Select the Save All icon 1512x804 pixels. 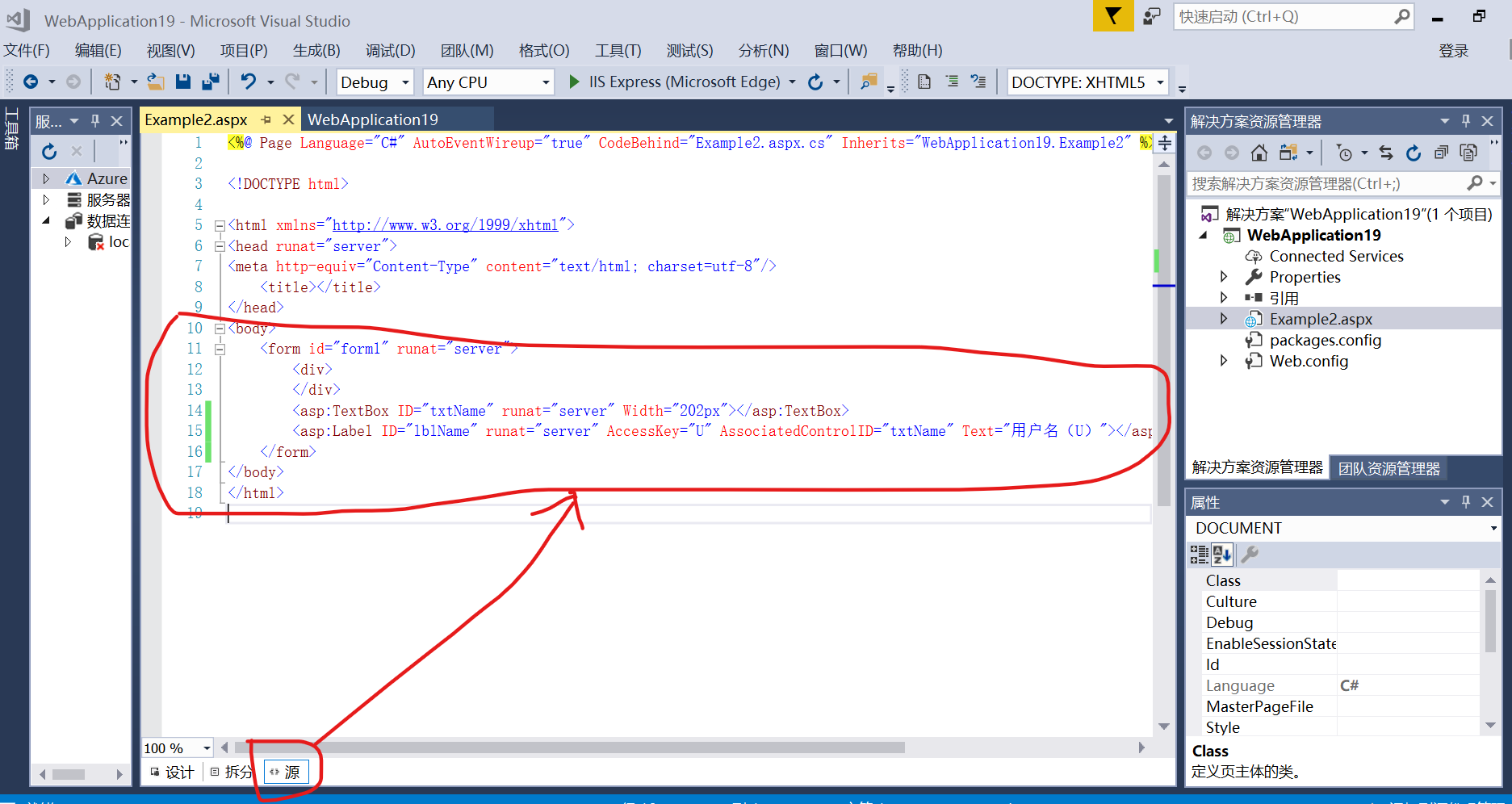(x=212, y=81)
